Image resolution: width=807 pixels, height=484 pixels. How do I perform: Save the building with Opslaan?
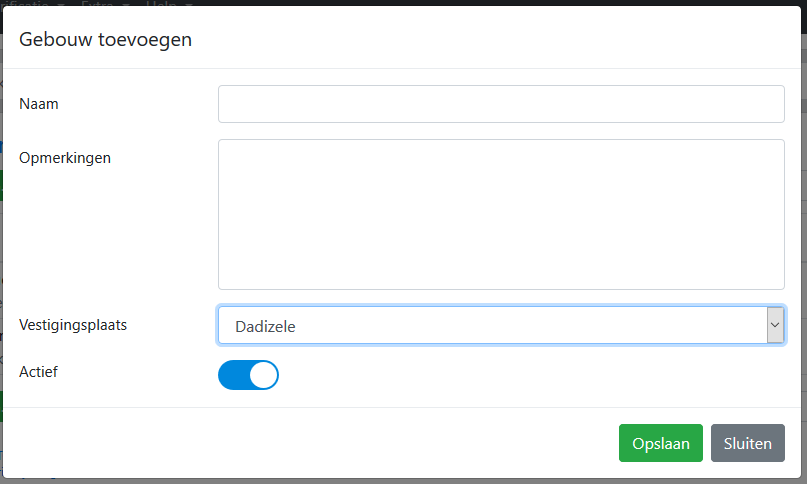point(661,443)
